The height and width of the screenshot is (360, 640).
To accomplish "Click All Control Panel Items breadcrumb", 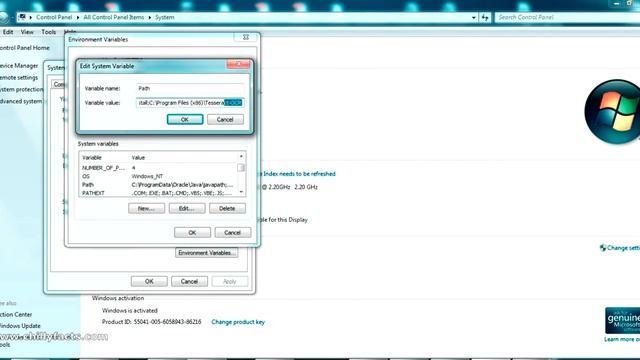I will click(x=113, y=17).
